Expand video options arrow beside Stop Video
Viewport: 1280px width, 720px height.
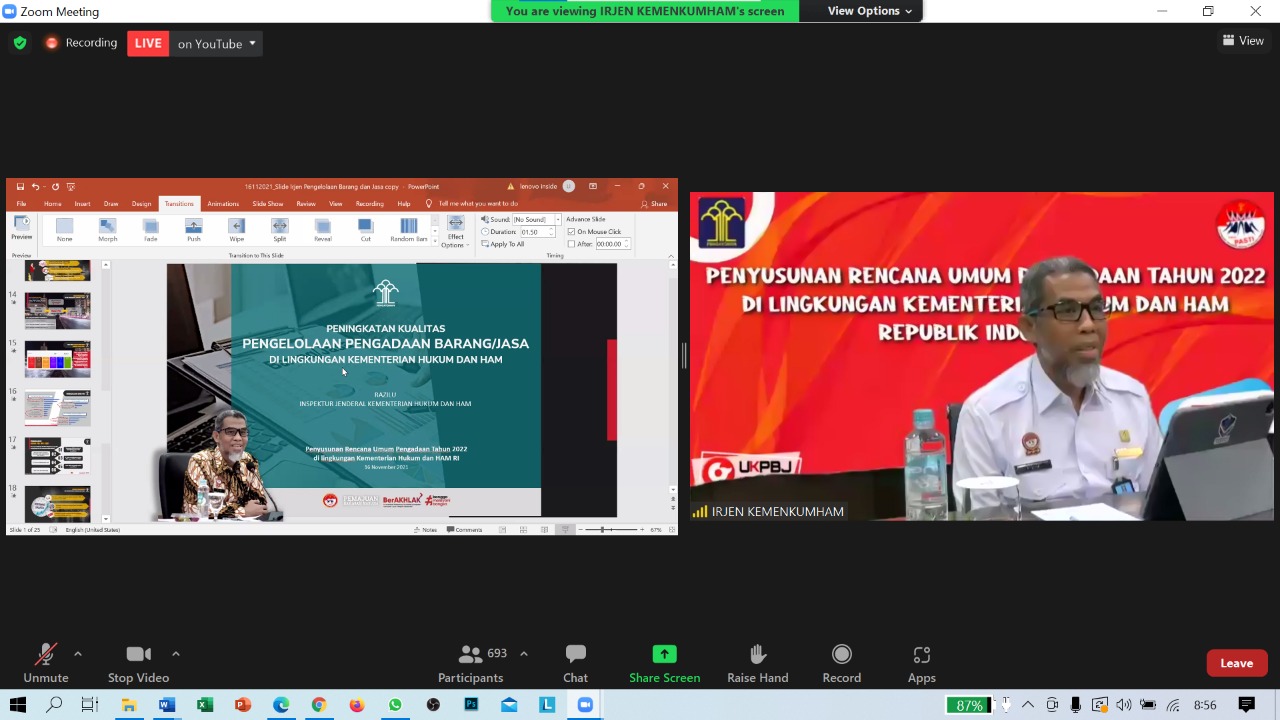tap(176, 654)
